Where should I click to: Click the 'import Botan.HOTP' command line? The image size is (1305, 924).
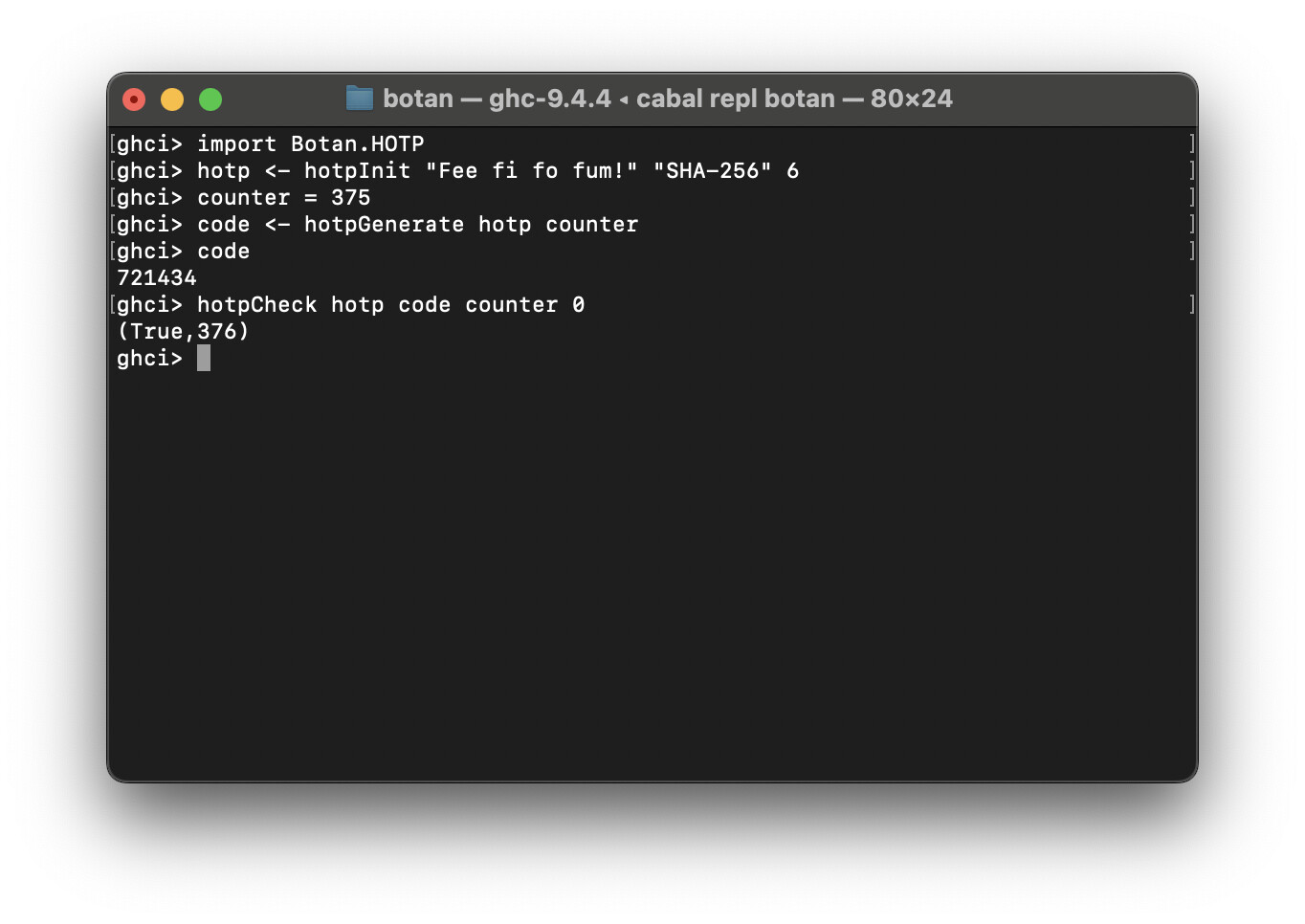pos(311,143)
